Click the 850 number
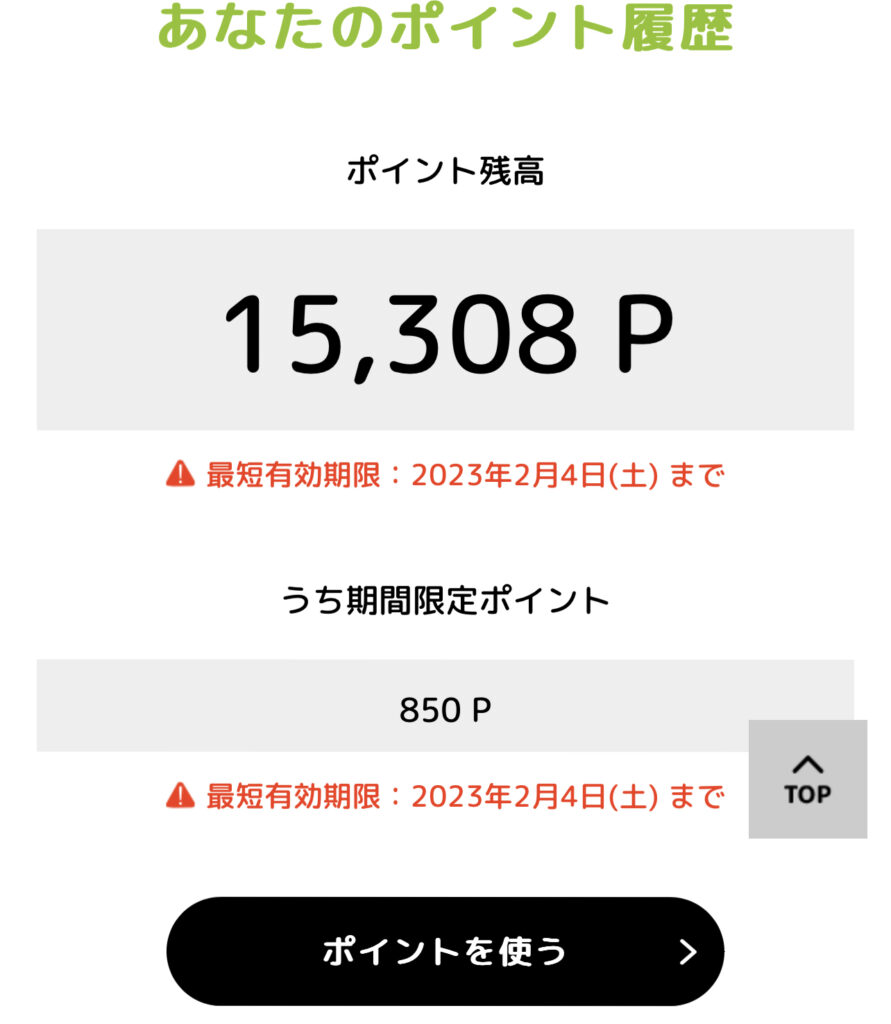 430,710
